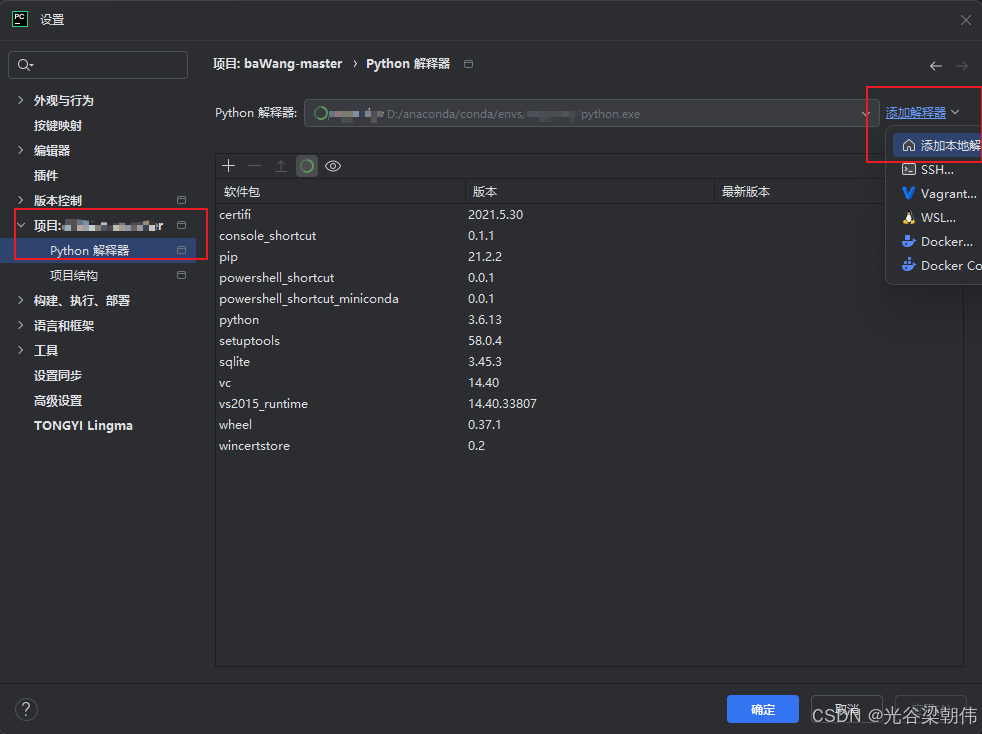Sort by 版本 column header

coord(590,192)
